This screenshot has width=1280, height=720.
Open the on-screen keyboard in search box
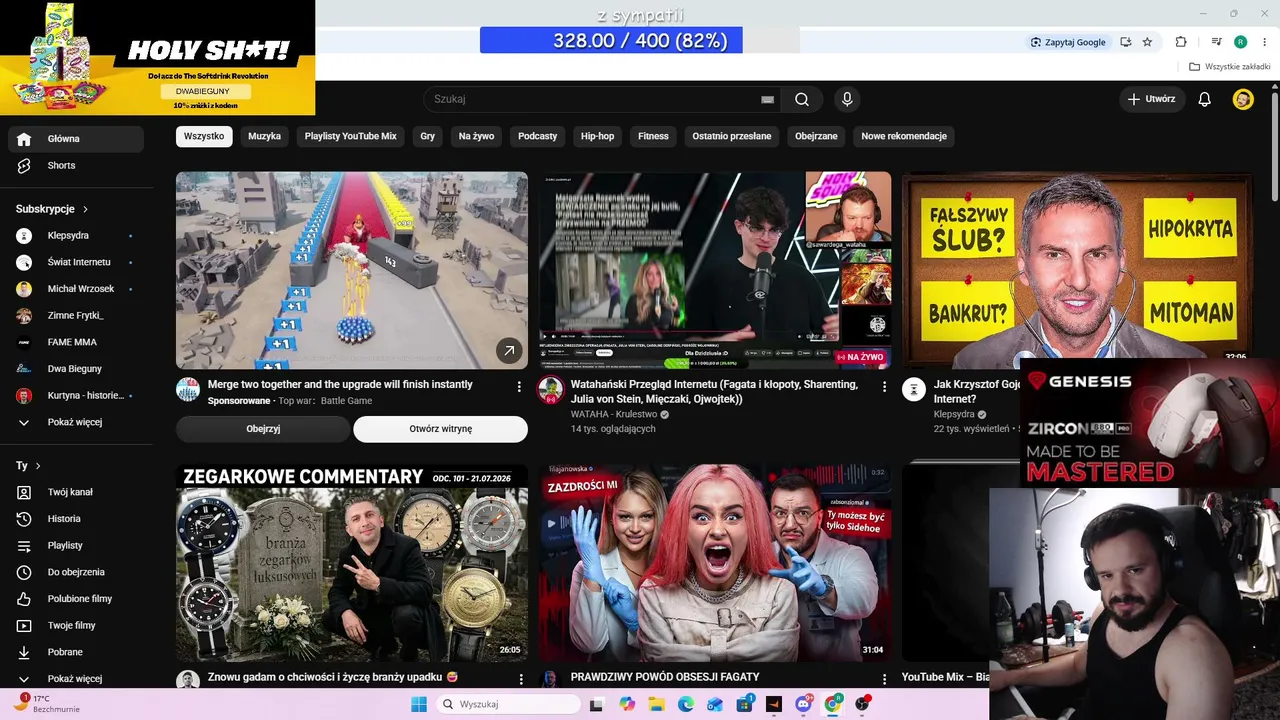[x=767, y=99]
